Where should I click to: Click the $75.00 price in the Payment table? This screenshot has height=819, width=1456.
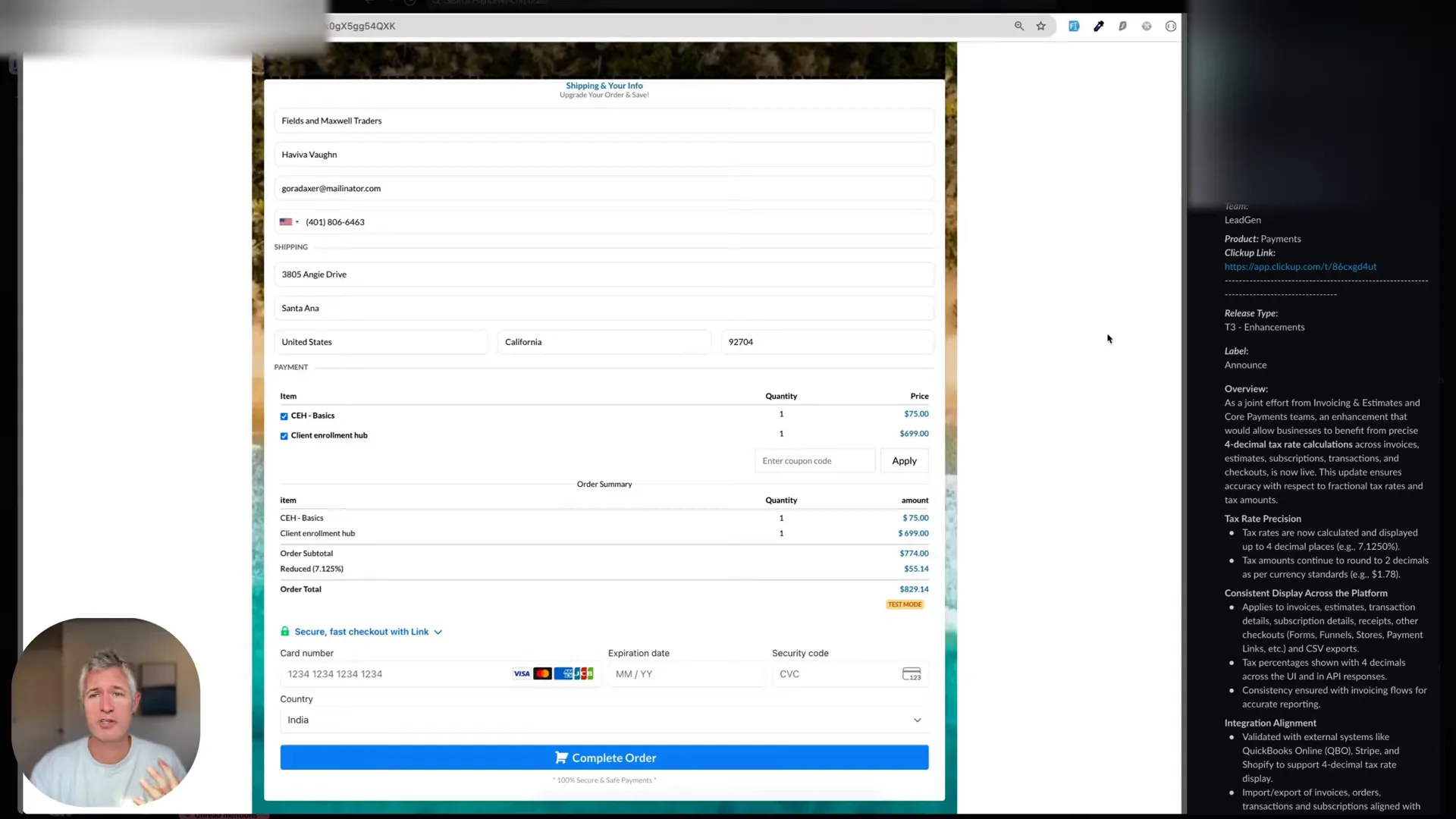pyautogui.click(x=916, y=414)
